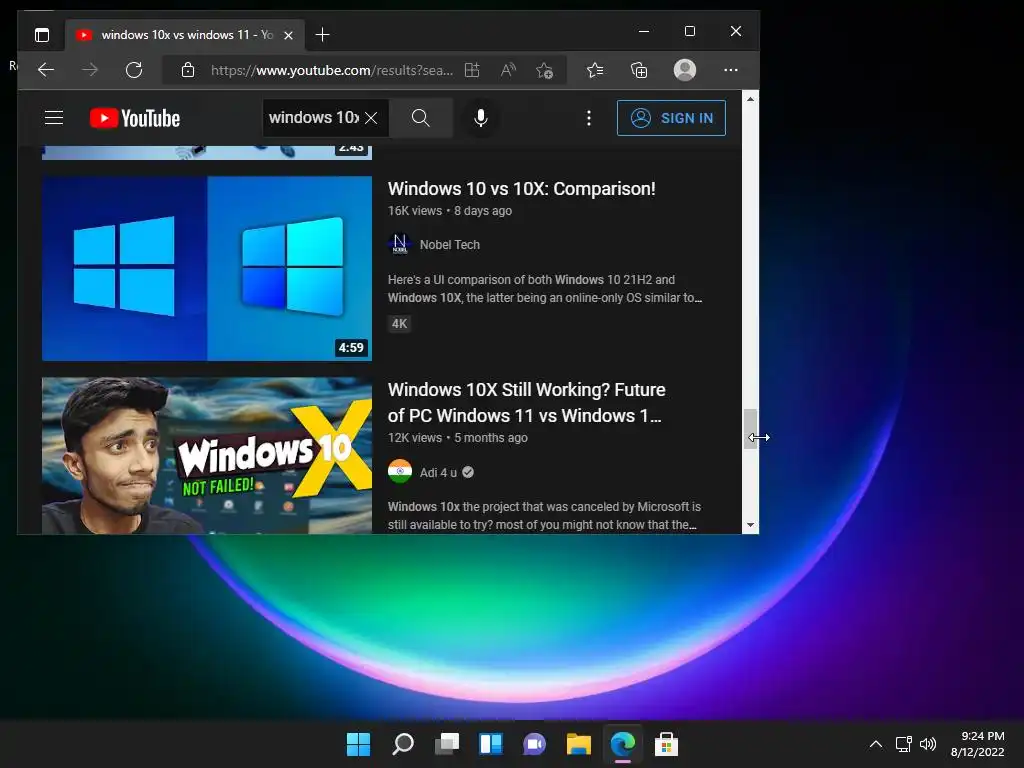
Task: Run search with the magnifier button
Action: click(x=421, y=118)
